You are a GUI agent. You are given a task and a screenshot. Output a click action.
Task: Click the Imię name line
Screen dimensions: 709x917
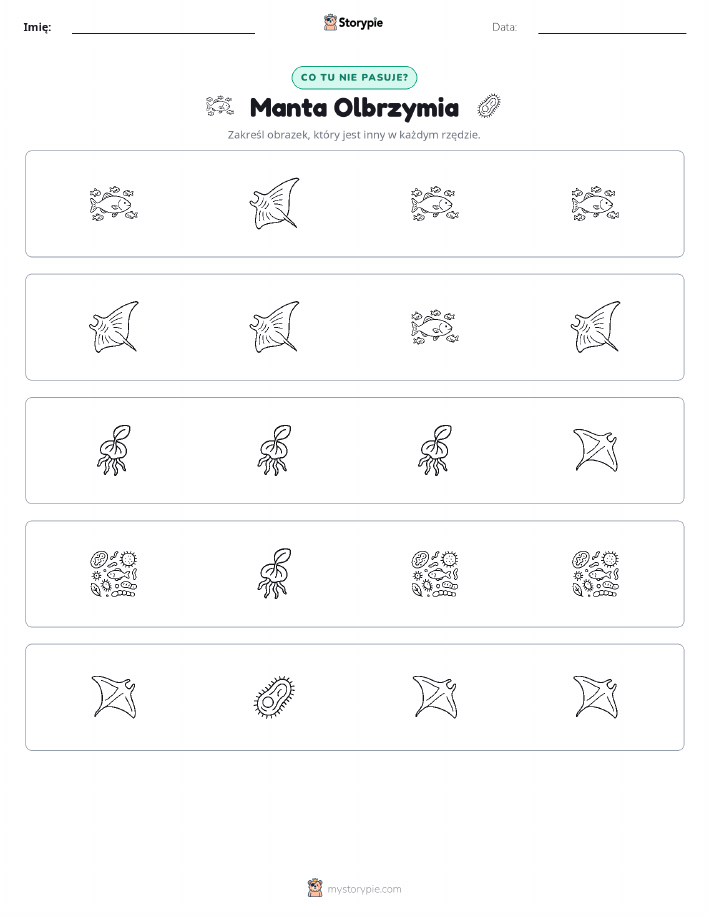163,33
